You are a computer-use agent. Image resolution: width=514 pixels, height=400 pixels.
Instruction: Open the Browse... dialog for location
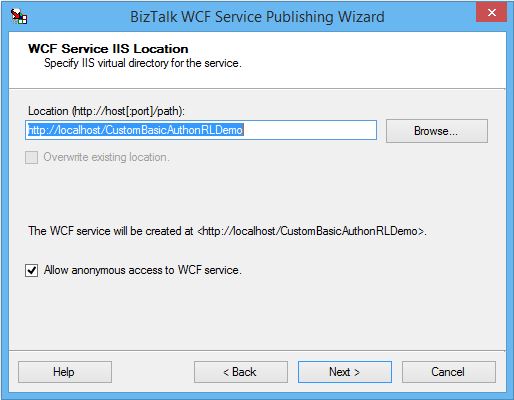[437, 131]
